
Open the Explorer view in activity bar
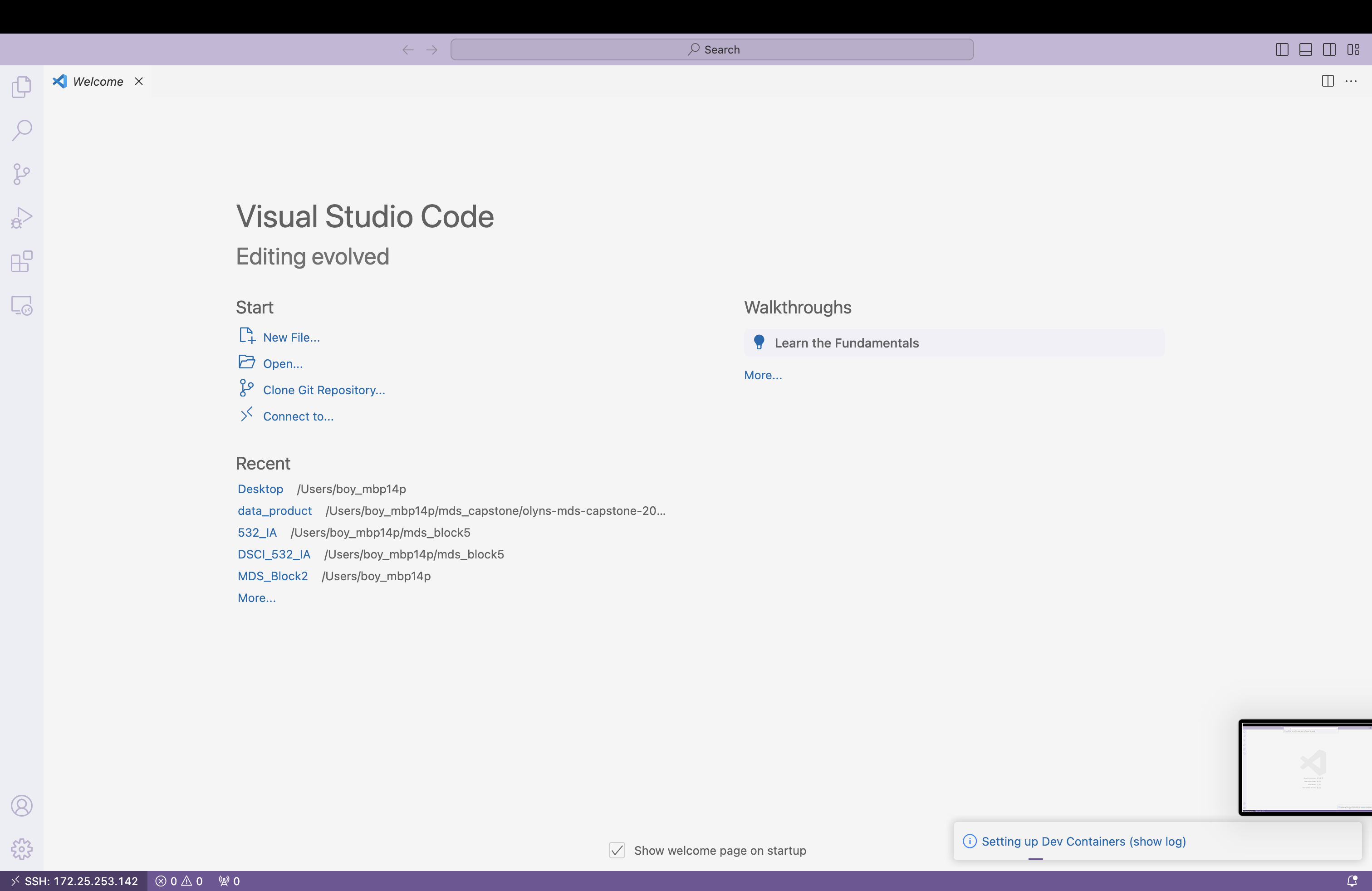(x=21, y=87)
